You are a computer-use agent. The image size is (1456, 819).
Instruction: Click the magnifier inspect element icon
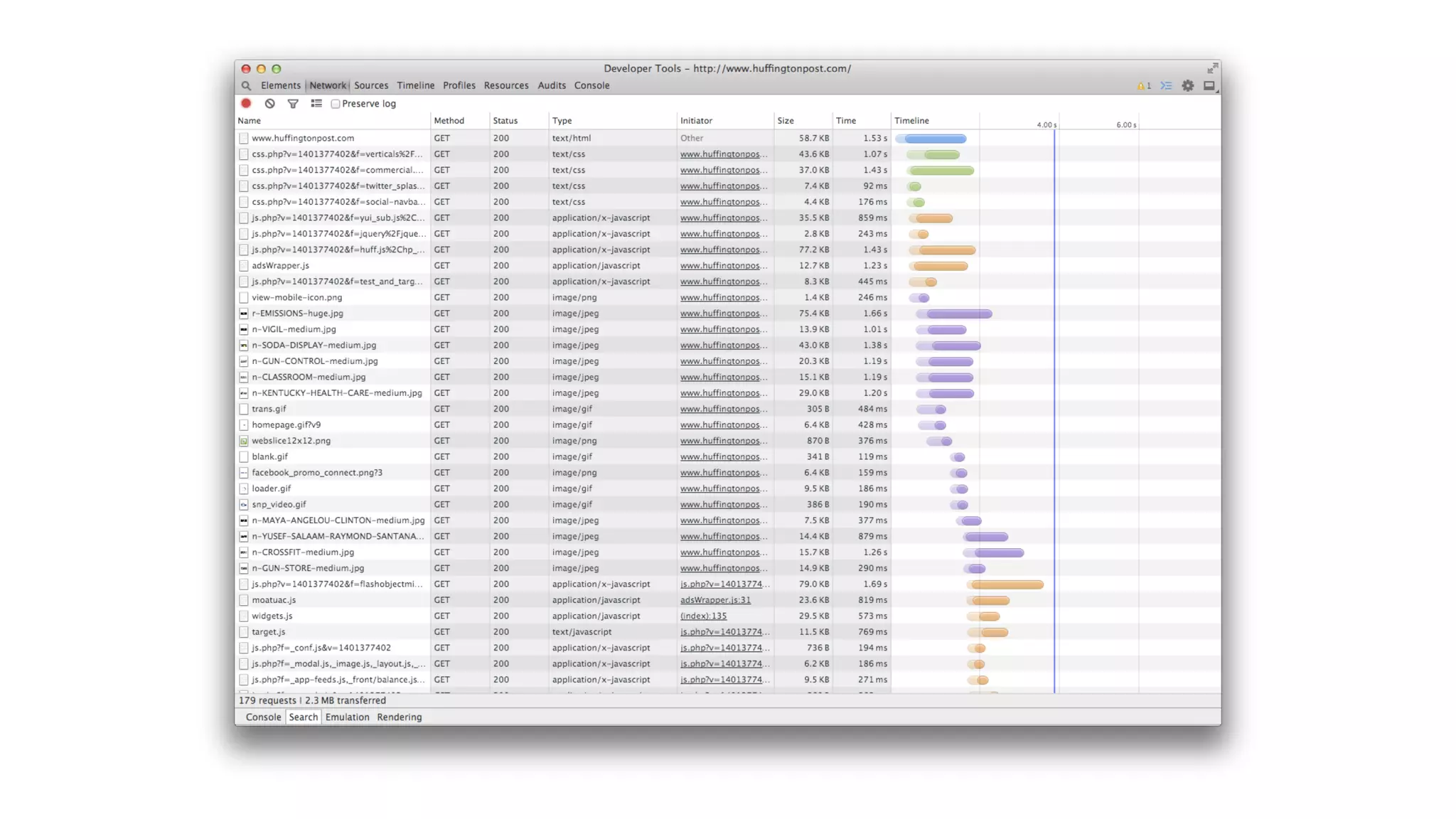click(246, 85)
